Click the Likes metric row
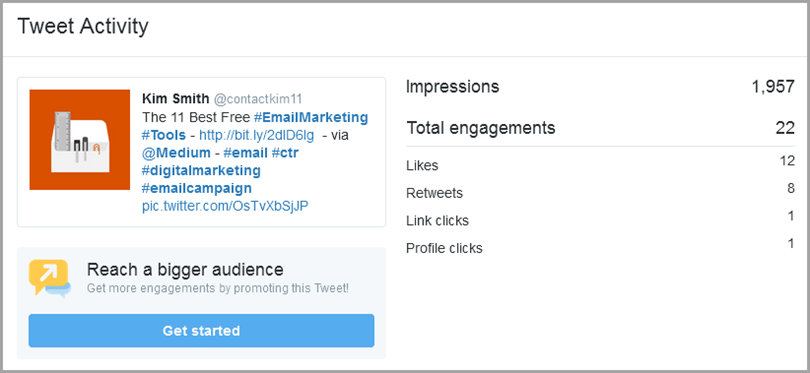Image resolution: width=810 pixels, height=373 pixels. [600, 165]
